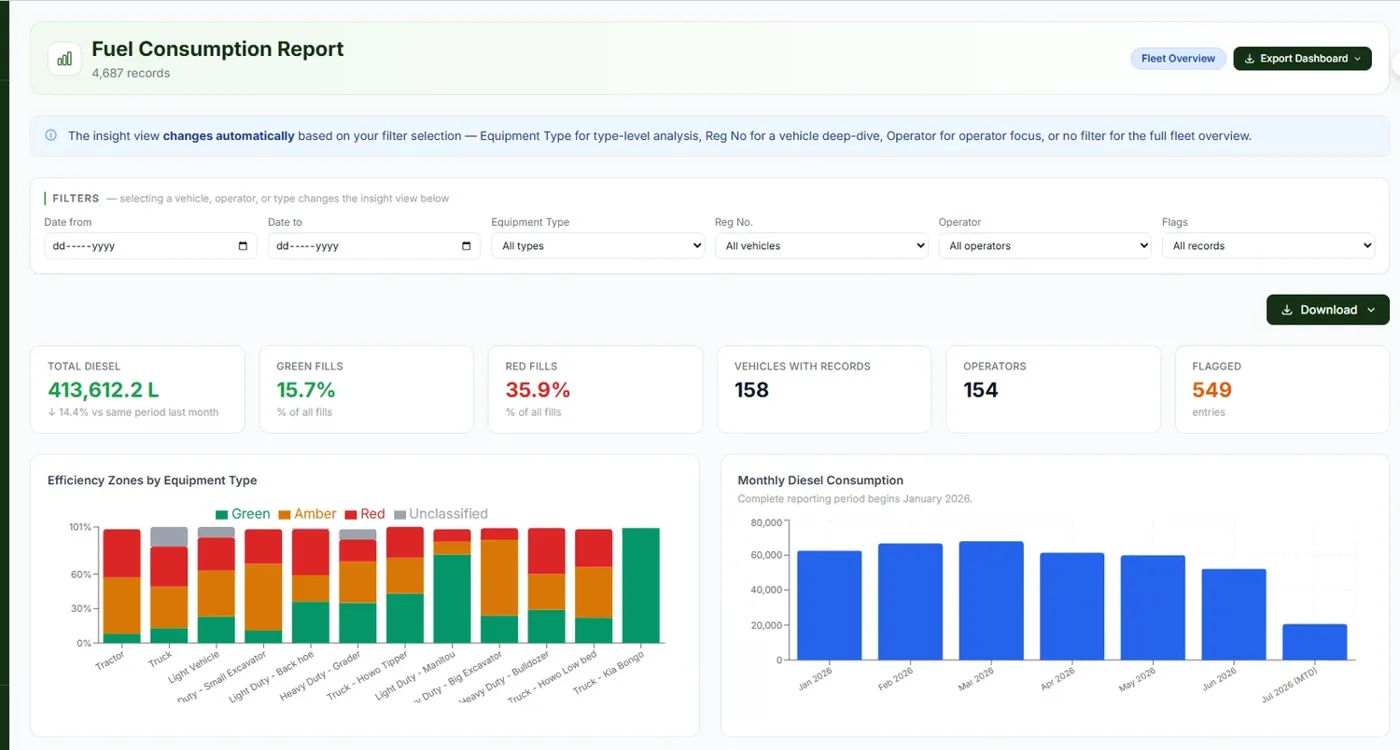Toggle the Red legend series
Screen dimensions: 1400x750
365,514
